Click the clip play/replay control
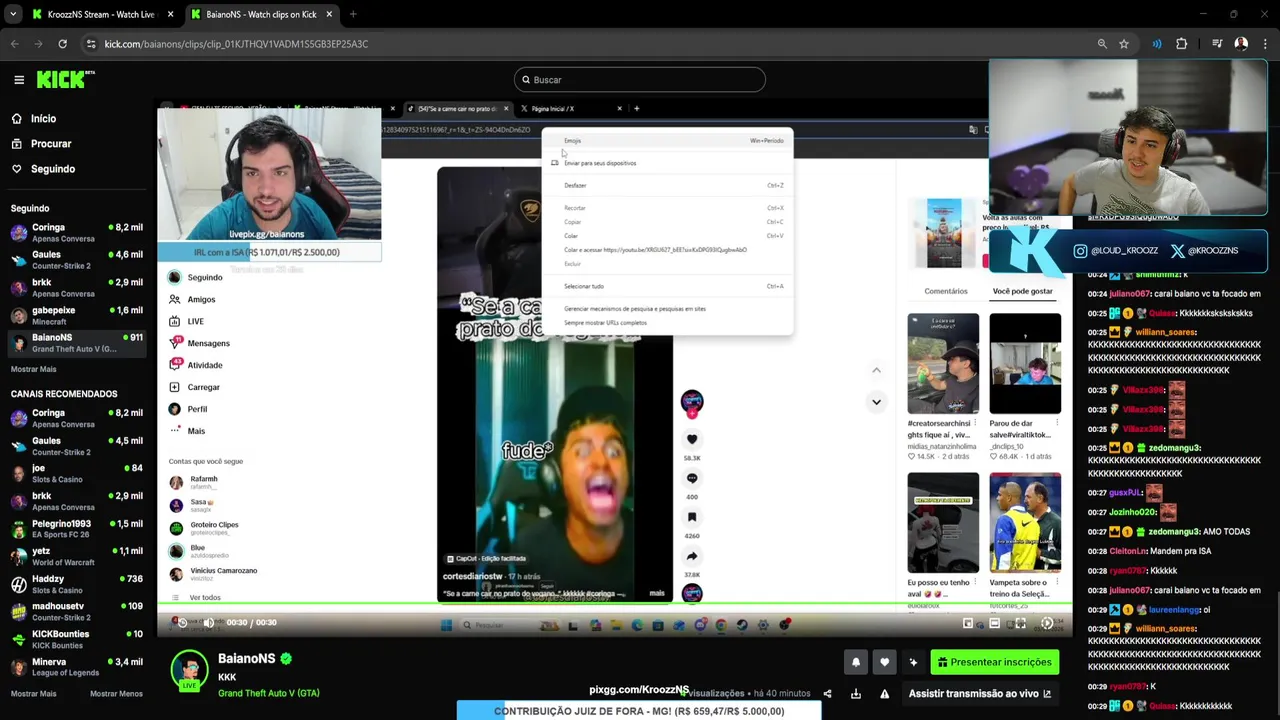The image size is (1280, 720). click(181, 622)
